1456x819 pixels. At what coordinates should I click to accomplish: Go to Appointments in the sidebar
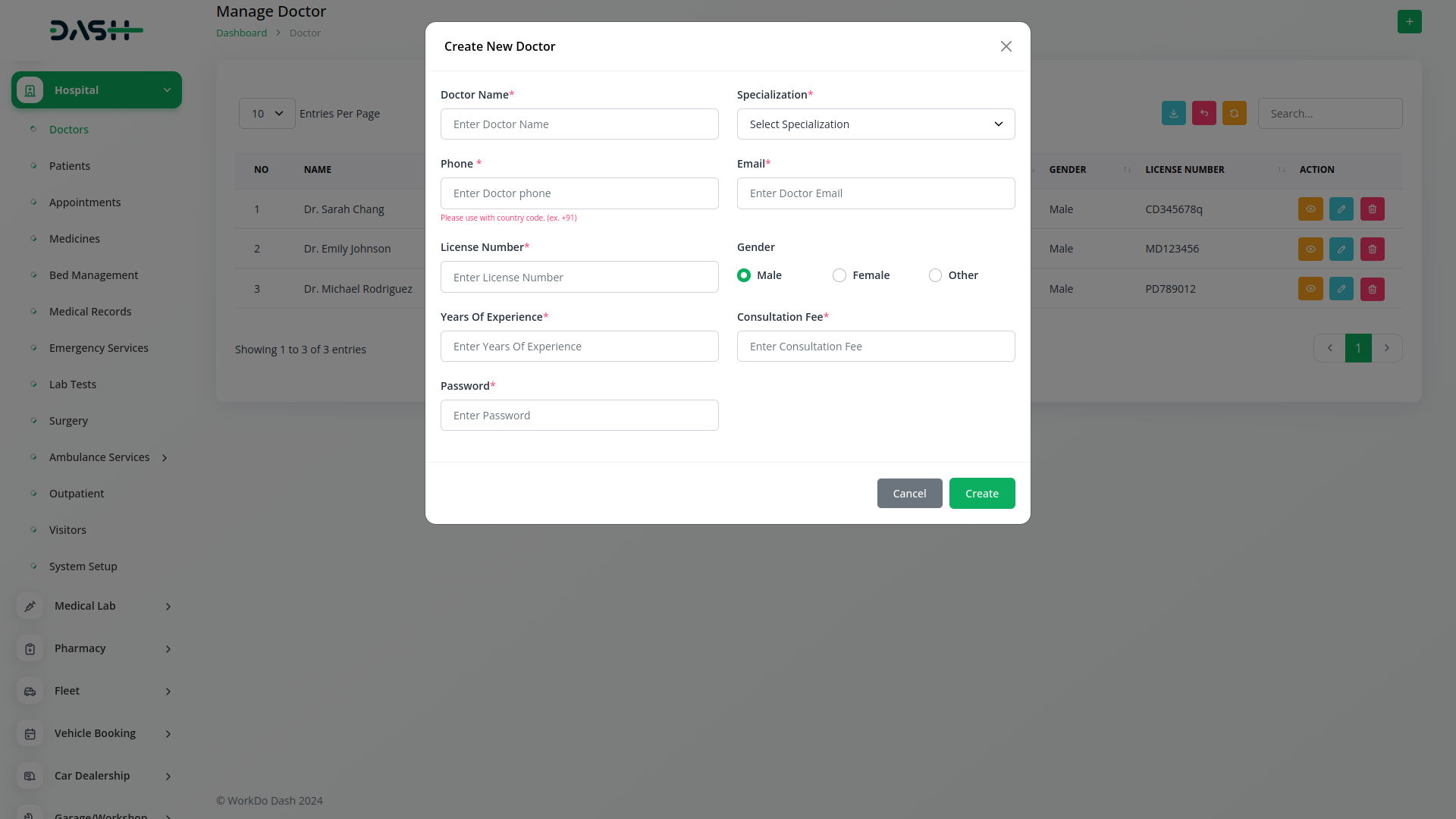85,202
